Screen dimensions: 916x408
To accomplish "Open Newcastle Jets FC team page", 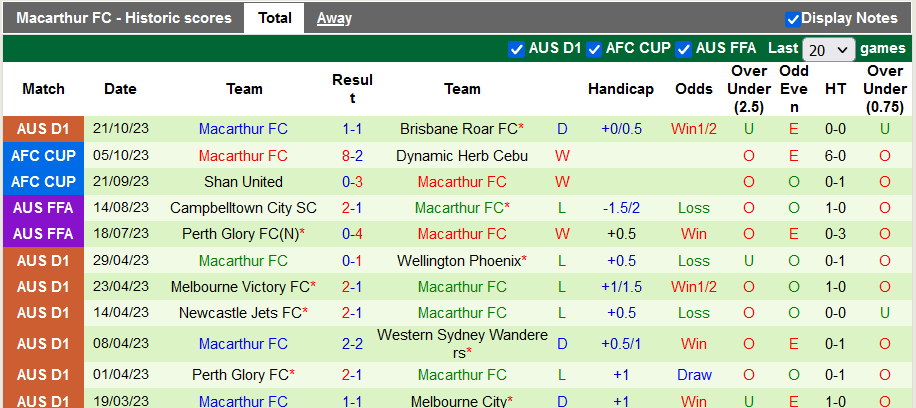I will click(x=241, y=312).
